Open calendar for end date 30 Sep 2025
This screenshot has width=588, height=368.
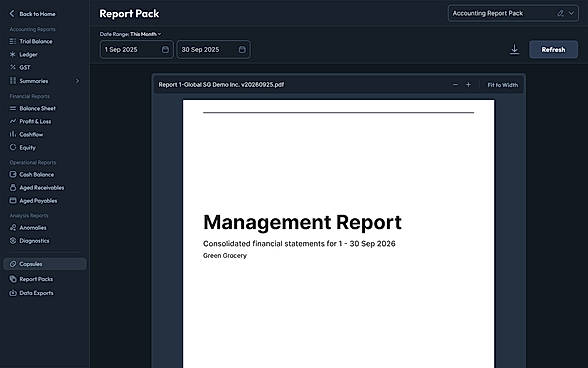click(242, 50)
